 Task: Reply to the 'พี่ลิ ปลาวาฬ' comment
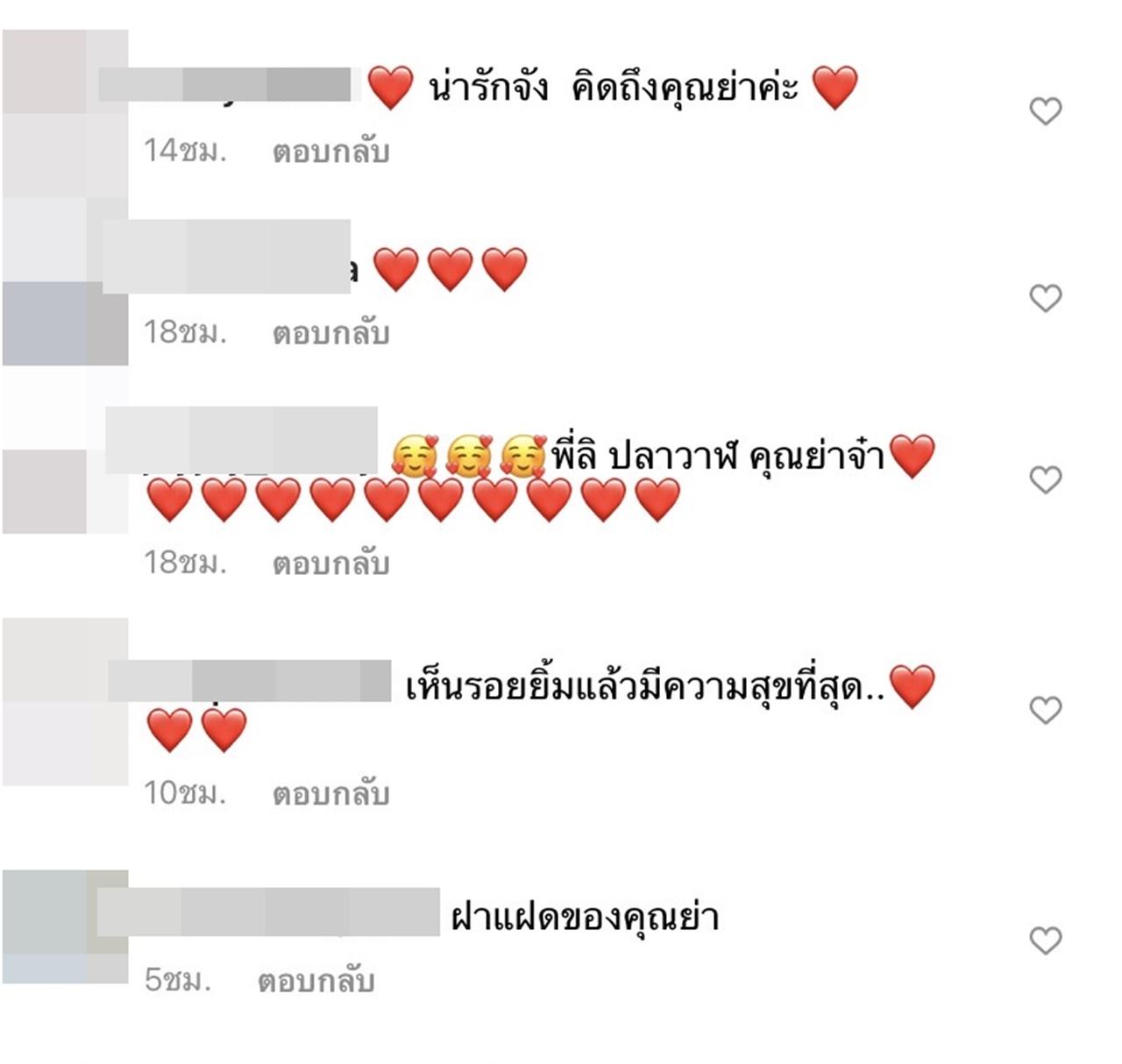330,563
